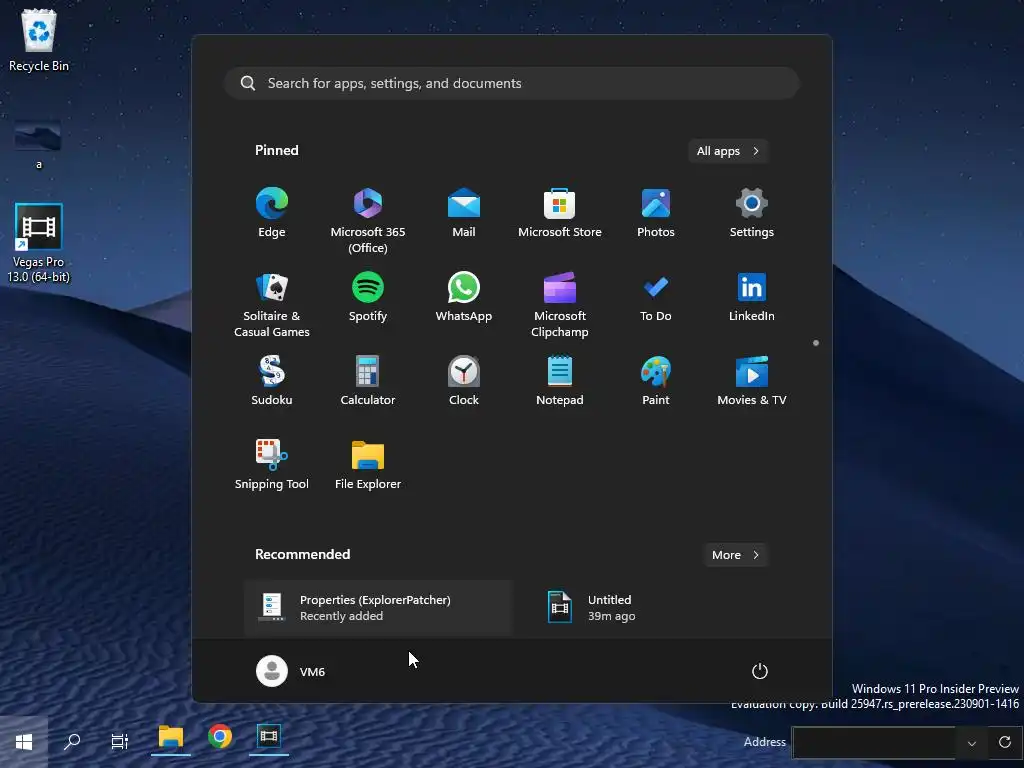
Task: Open LinkedIn
Action: point(752,297)
